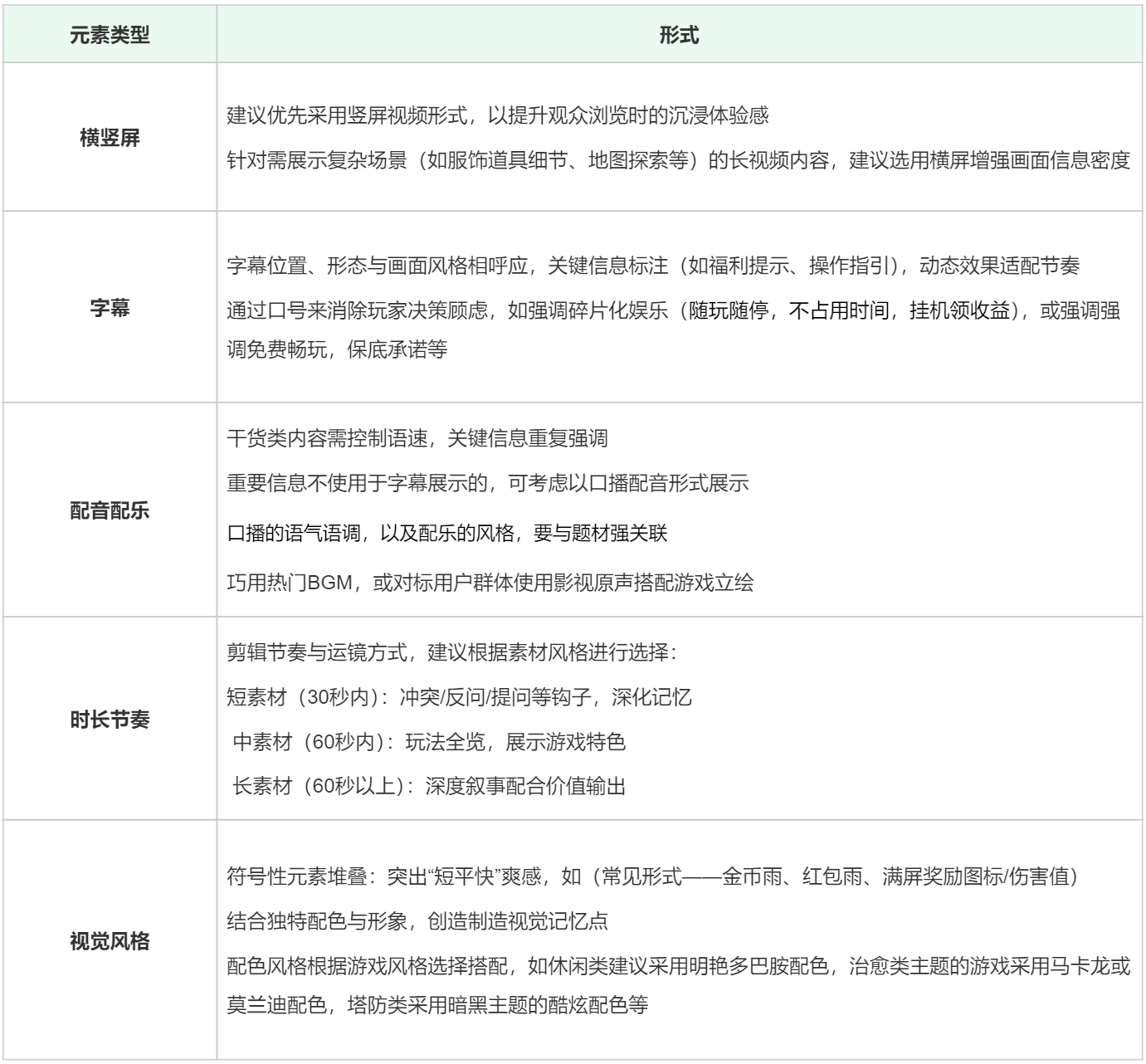Click the line starting '通过口号来消除玩家决策顾虑'
Viewport: 1146px width, 1064px height.
point(674,311)
